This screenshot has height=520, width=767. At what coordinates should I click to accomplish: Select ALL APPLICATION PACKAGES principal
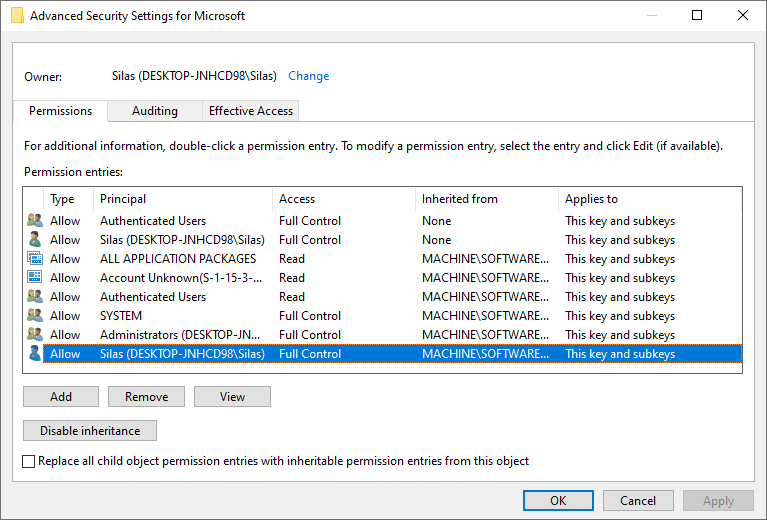pyautogui.click(x=178, y=259)
